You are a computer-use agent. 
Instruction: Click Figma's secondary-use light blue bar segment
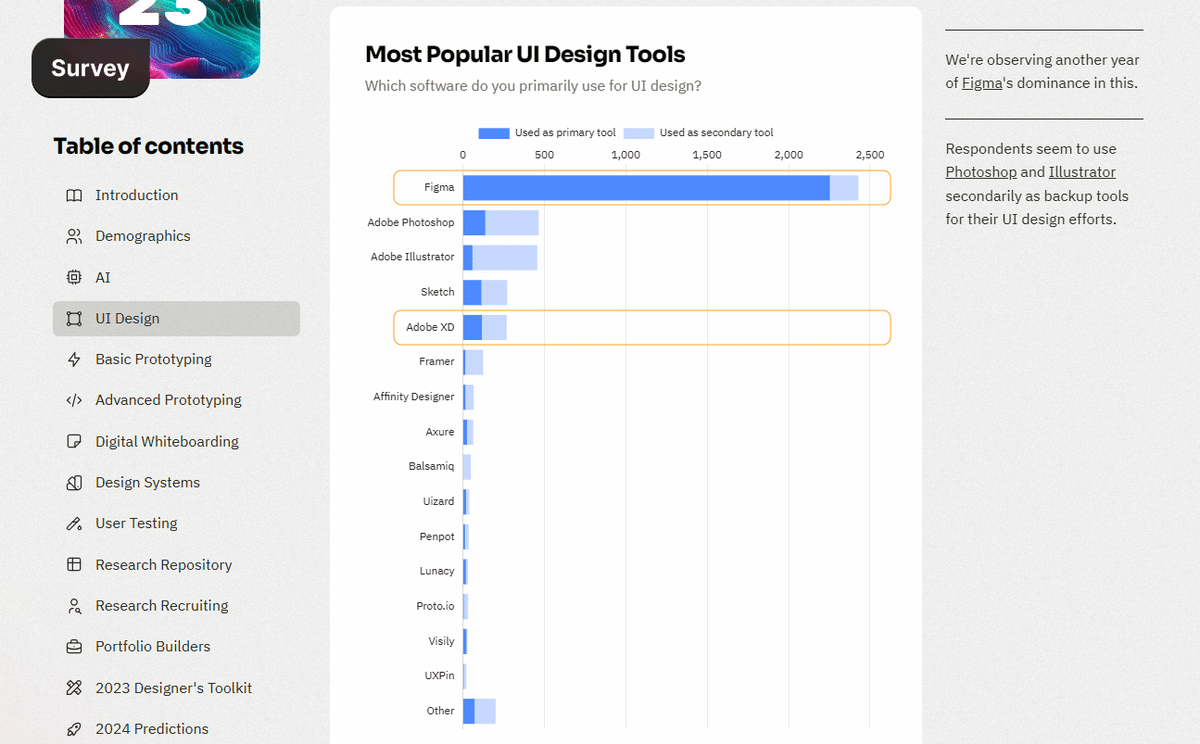[844, 187]
